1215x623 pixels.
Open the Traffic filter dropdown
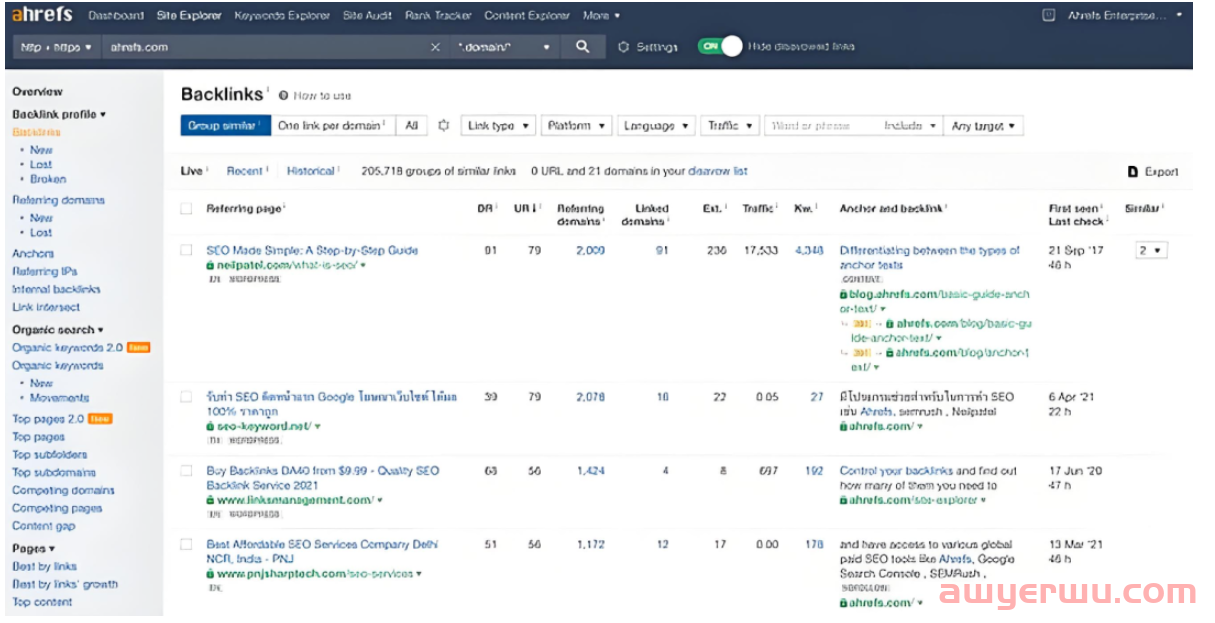coord(730,126)
